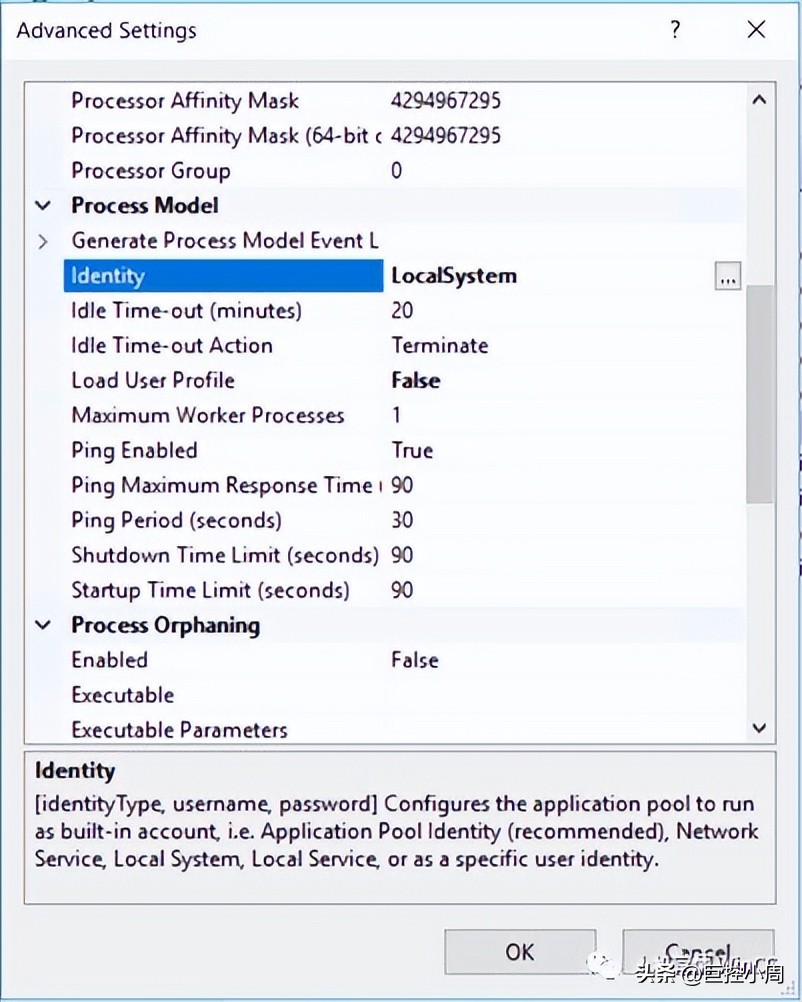802x1002 pixels.
Task: Select Process Orphaning Enabled False value
Action: pyautogui.click(x=415, y=660)
